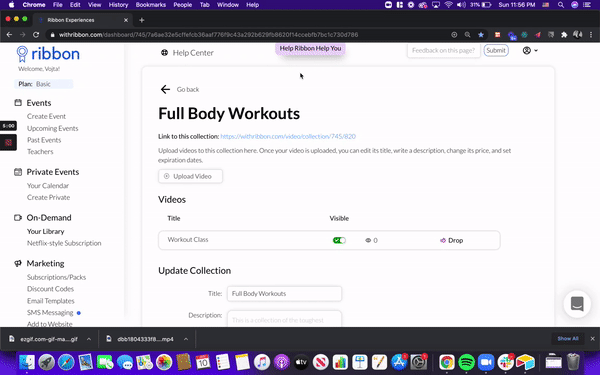This screenshot has height=375, width=600.
Task: Click the Plan: Basic badge
Action: pos(44,84)
